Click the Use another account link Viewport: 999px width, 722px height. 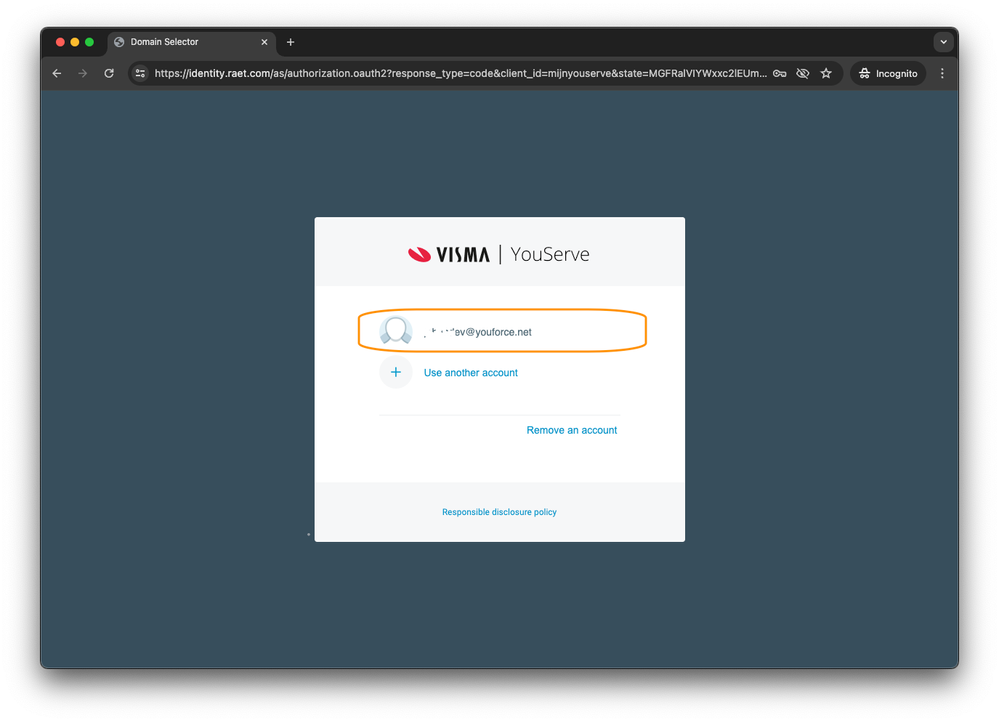[471, 373]
